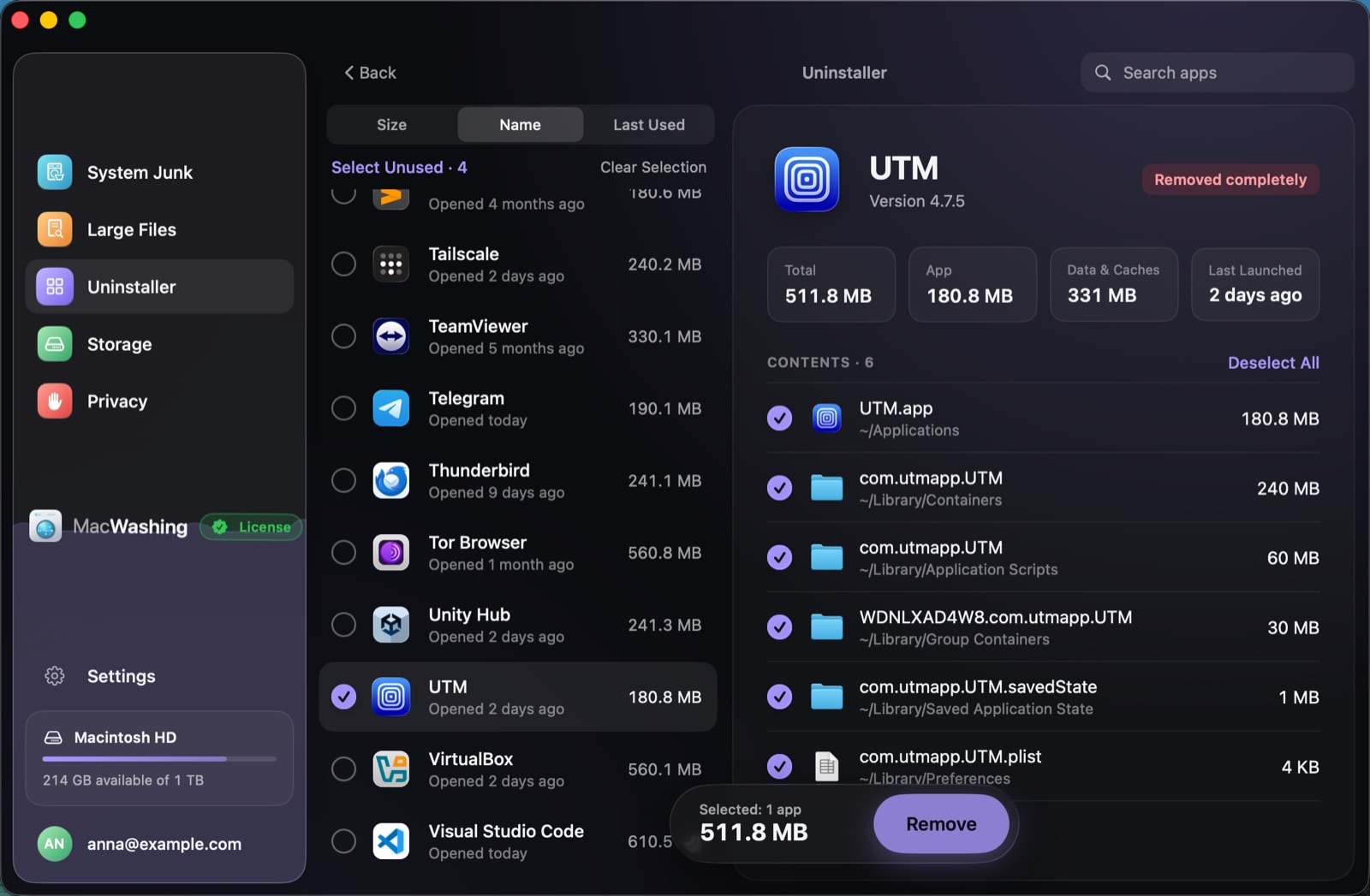Click Clear Selection
This screenshot has height=896, width=1370.
click(653, 168)
